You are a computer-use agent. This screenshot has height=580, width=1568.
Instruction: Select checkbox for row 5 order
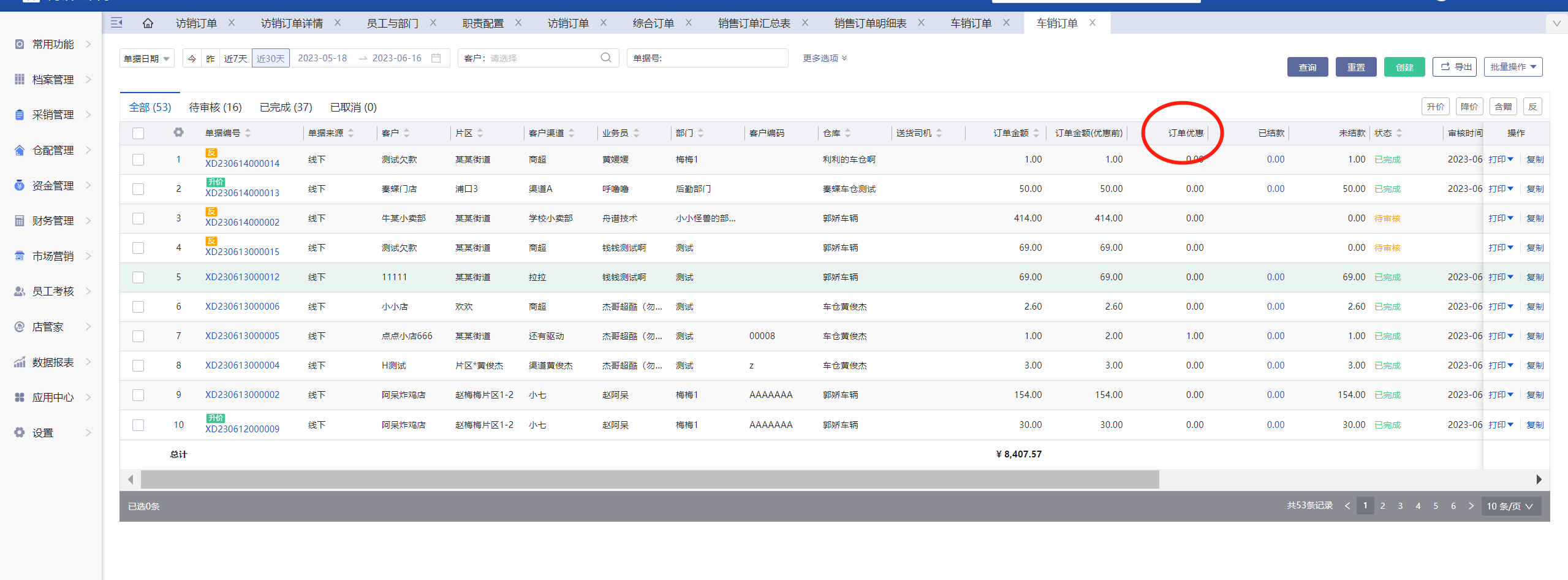pyautogui.click(x=138, y=277)
